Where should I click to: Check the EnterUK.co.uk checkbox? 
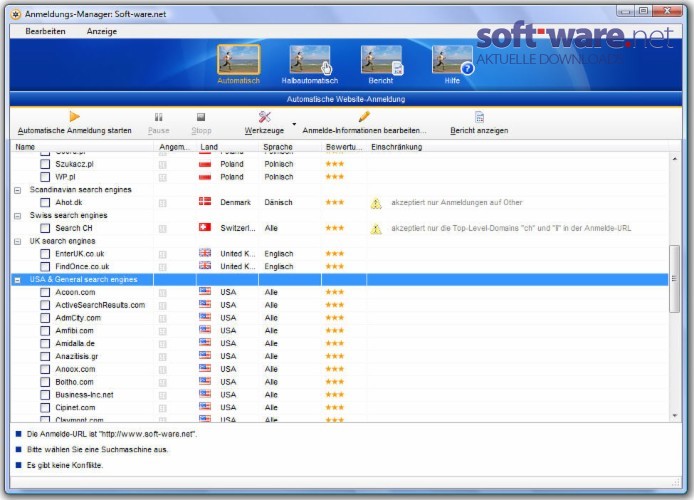[x=45, y=254]
